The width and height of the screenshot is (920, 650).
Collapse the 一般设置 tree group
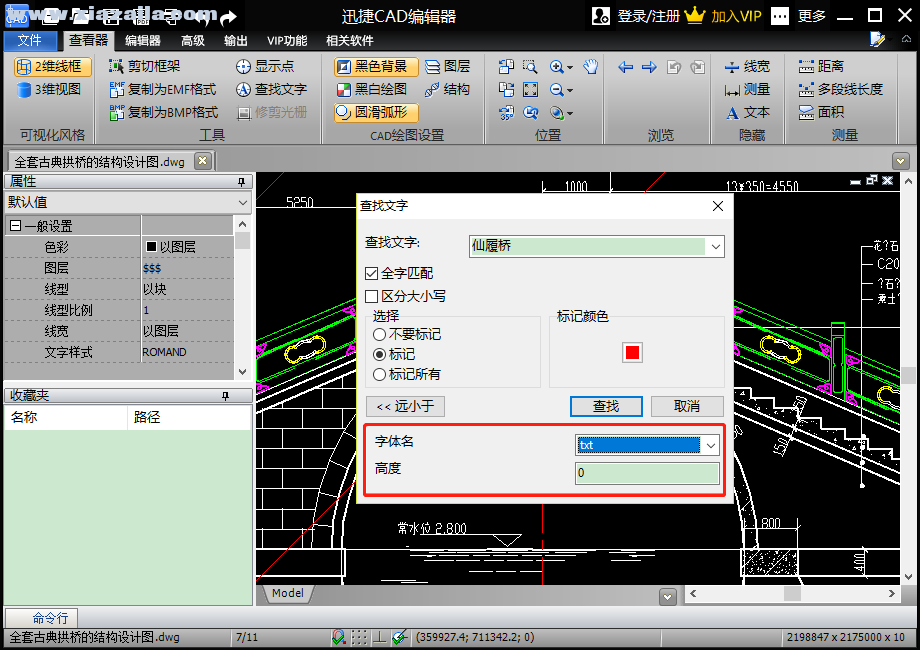pos(16,226)
